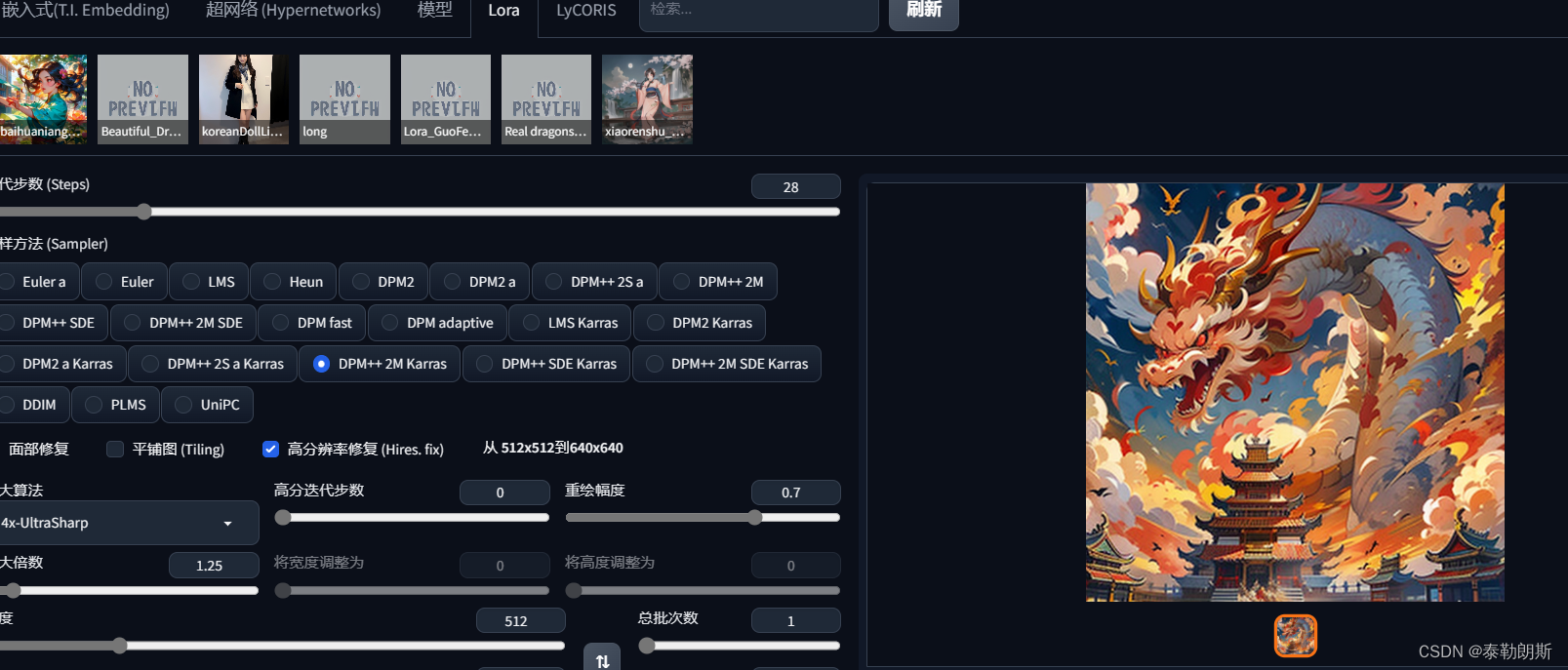Image resolution: width=1568 pixels, height=670 pixels.
Task: Click the upscale factor slider handle
Action: click(12, 590)
